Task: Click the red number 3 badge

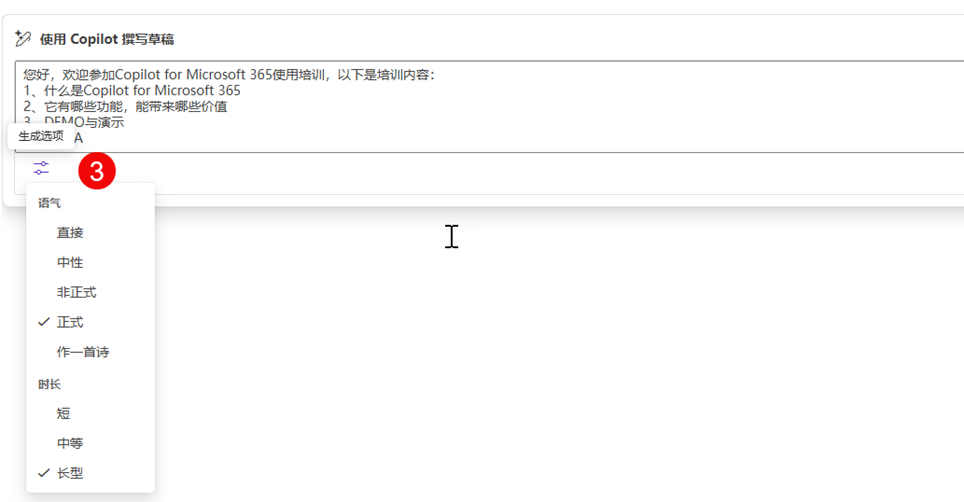Action: tap(97, 171)
